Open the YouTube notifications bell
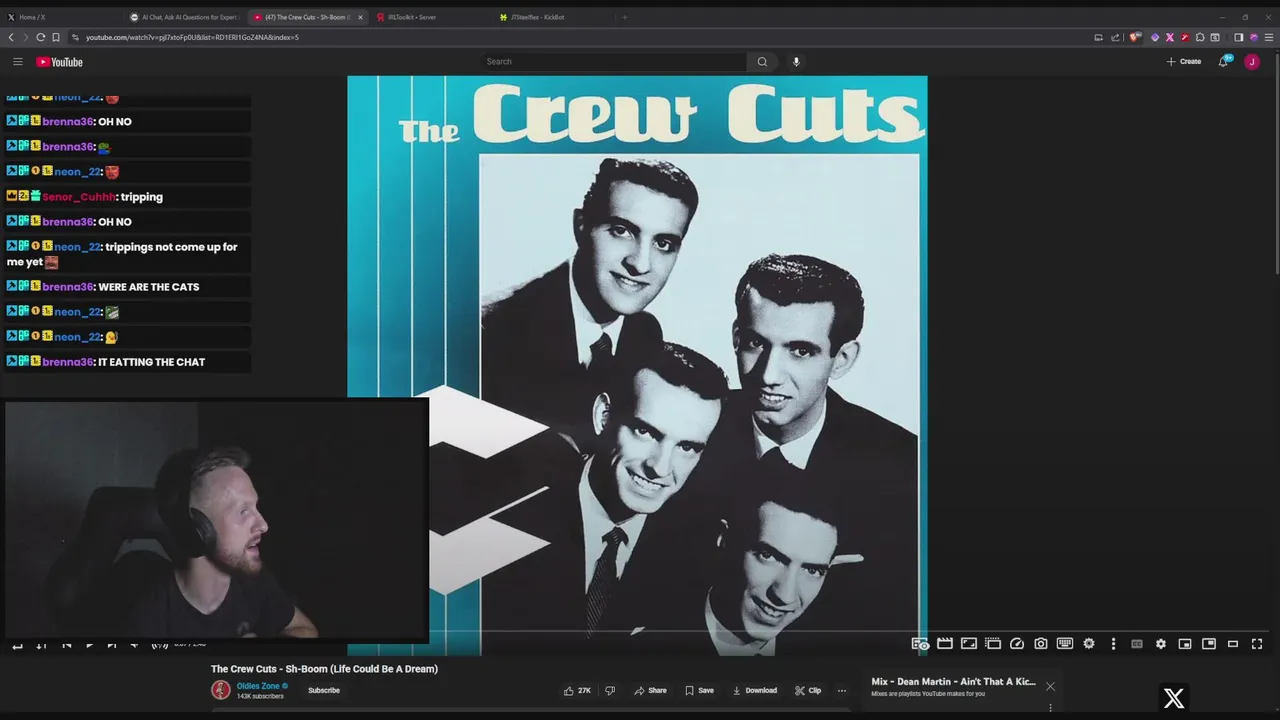 (x=1223, y=62)
